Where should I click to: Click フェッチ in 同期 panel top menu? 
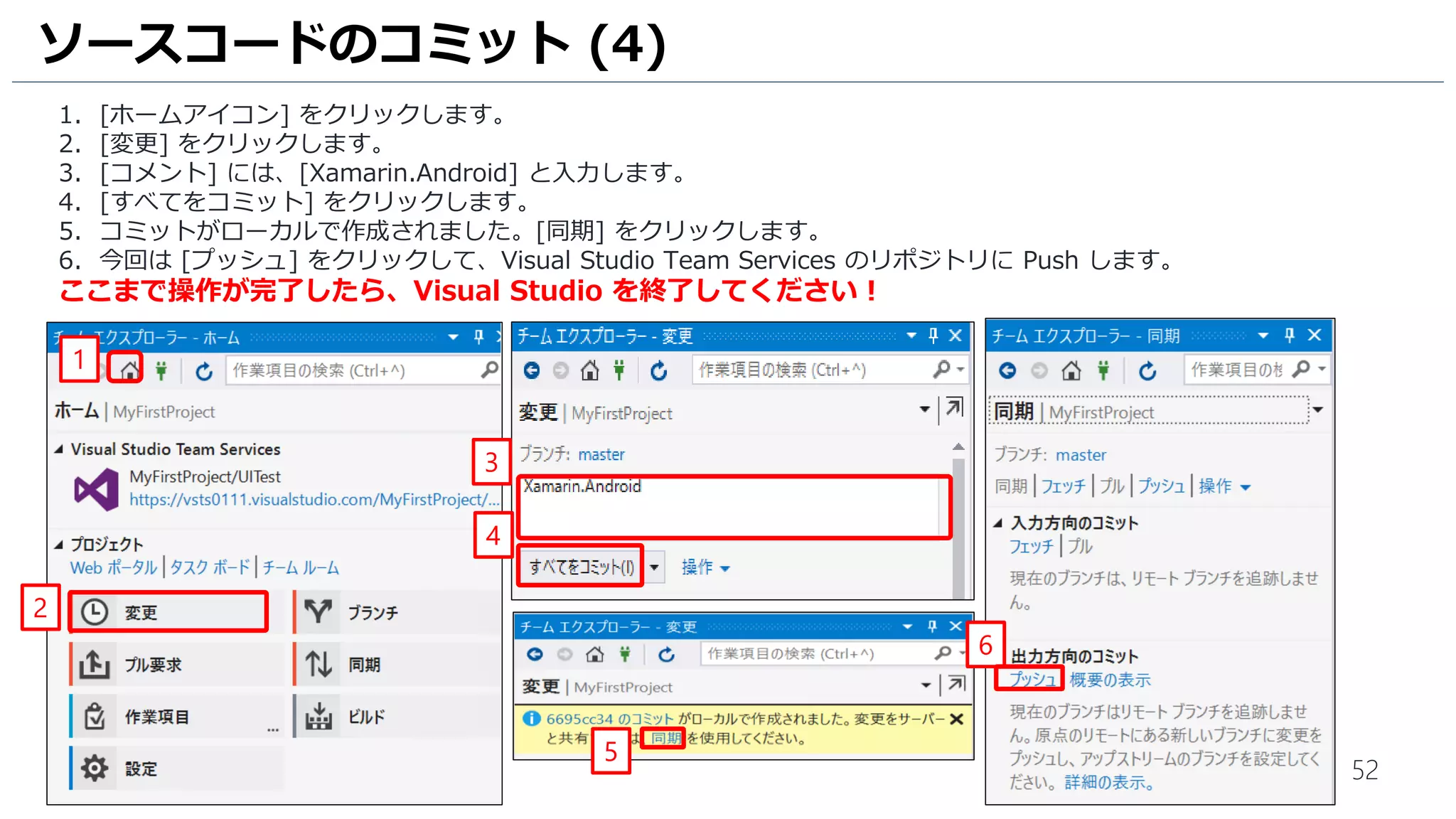pos(1064,486)
